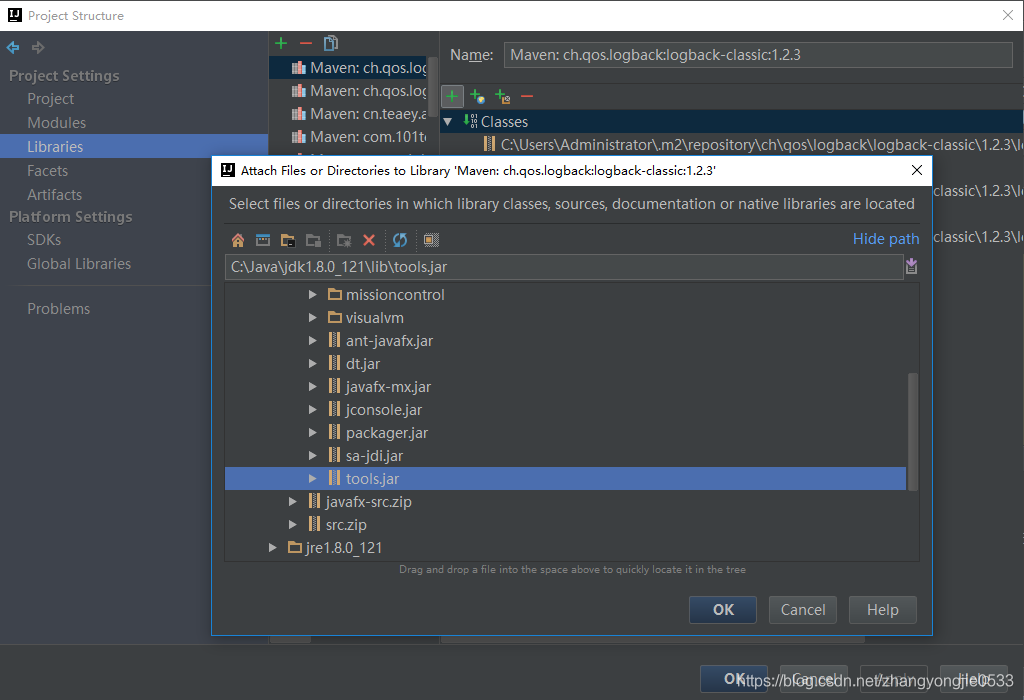The height and width of the screenshot is (700, 1024).
Task: Add a new project library
Action: click(281, 43)
